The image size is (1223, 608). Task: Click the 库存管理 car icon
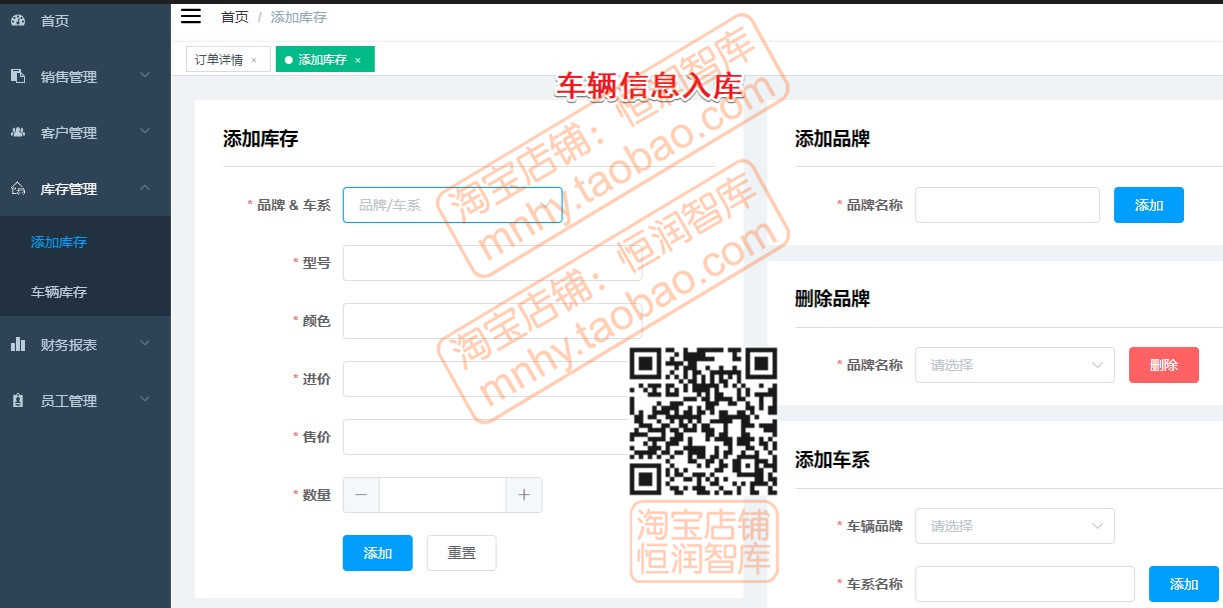click(x=18, y=188)
